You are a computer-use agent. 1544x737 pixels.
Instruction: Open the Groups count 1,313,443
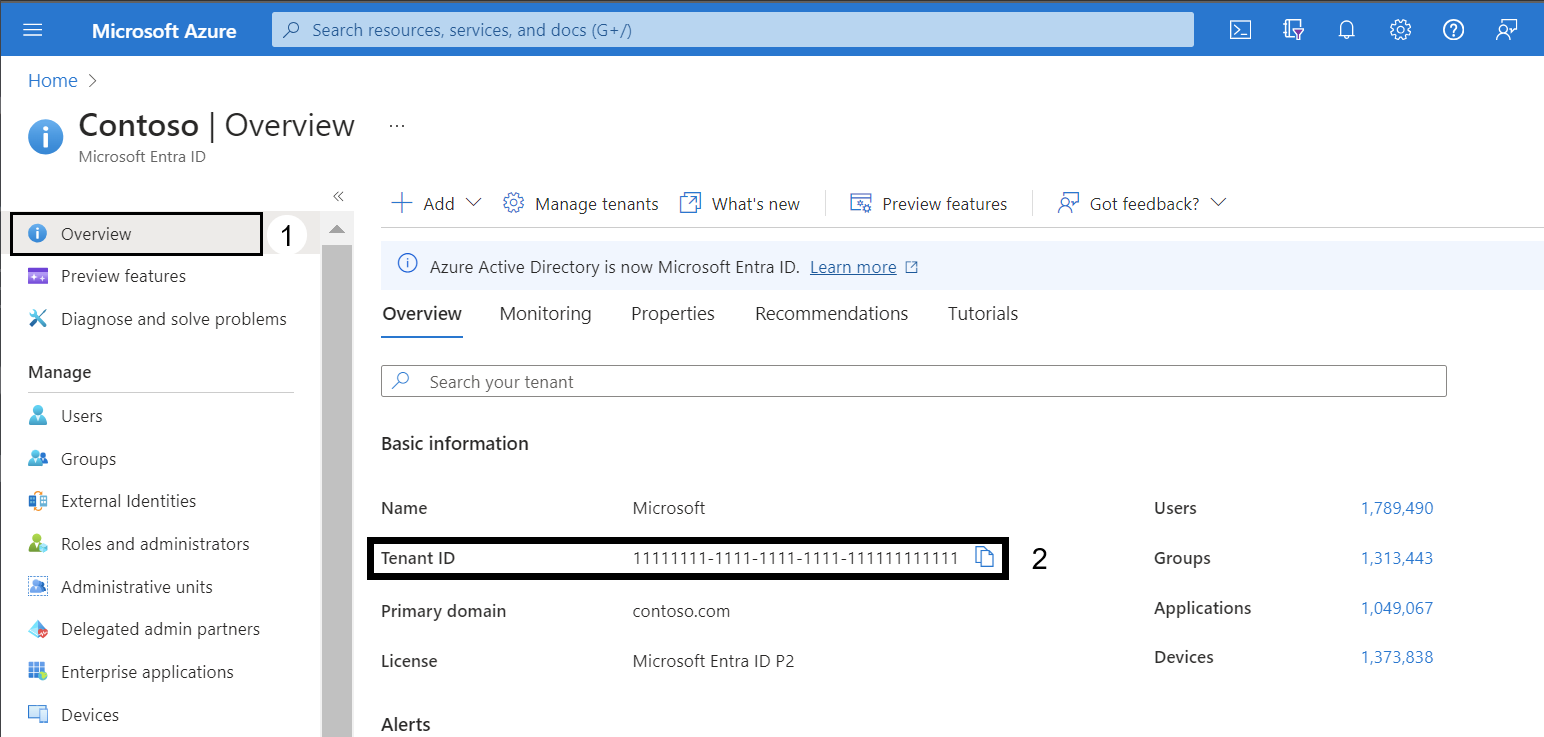[x=1397, y=558]
